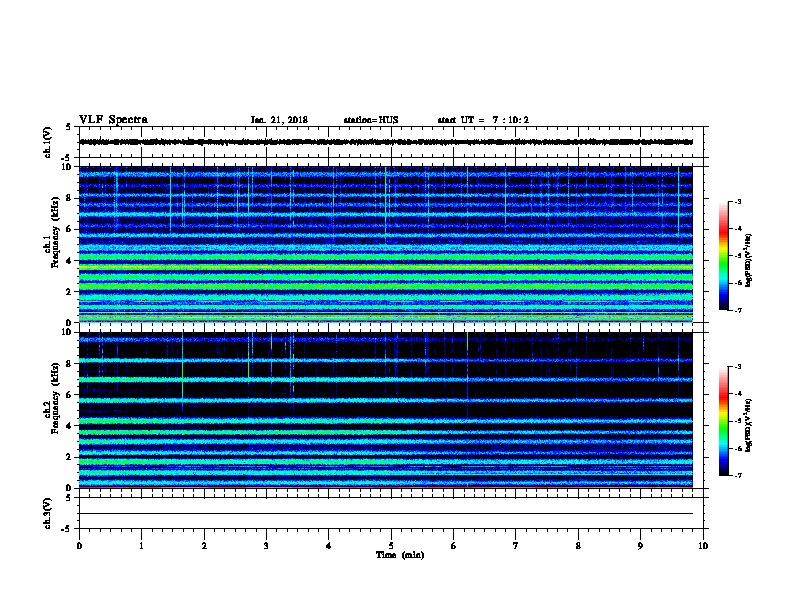Viewport: 792px width, 612px height.
Task: Click the ch.1 spectrogram color bar
Action: coord(724,256)
